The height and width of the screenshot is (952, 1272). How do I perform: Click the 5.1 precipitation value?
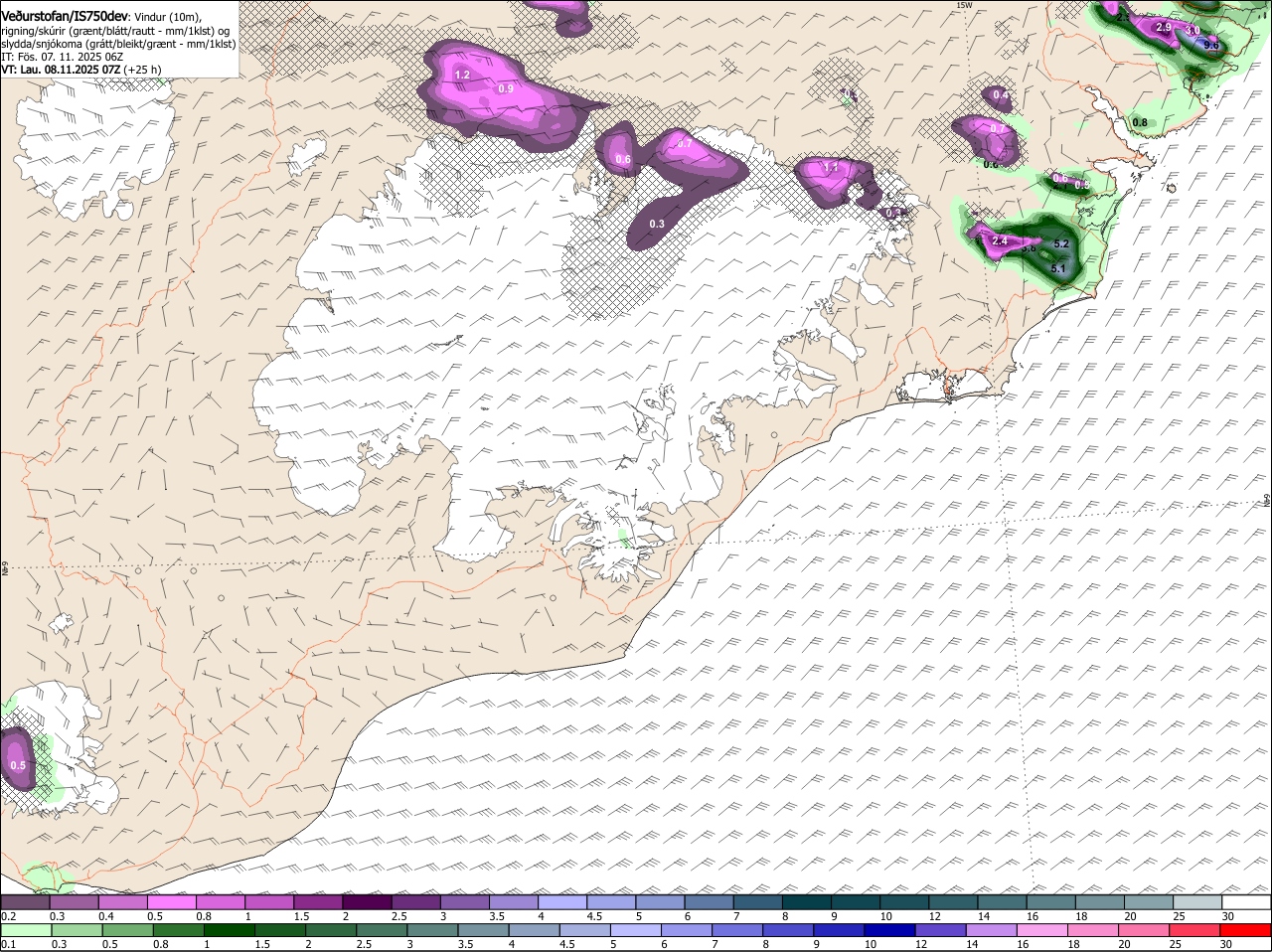[x=1058, y=268]
